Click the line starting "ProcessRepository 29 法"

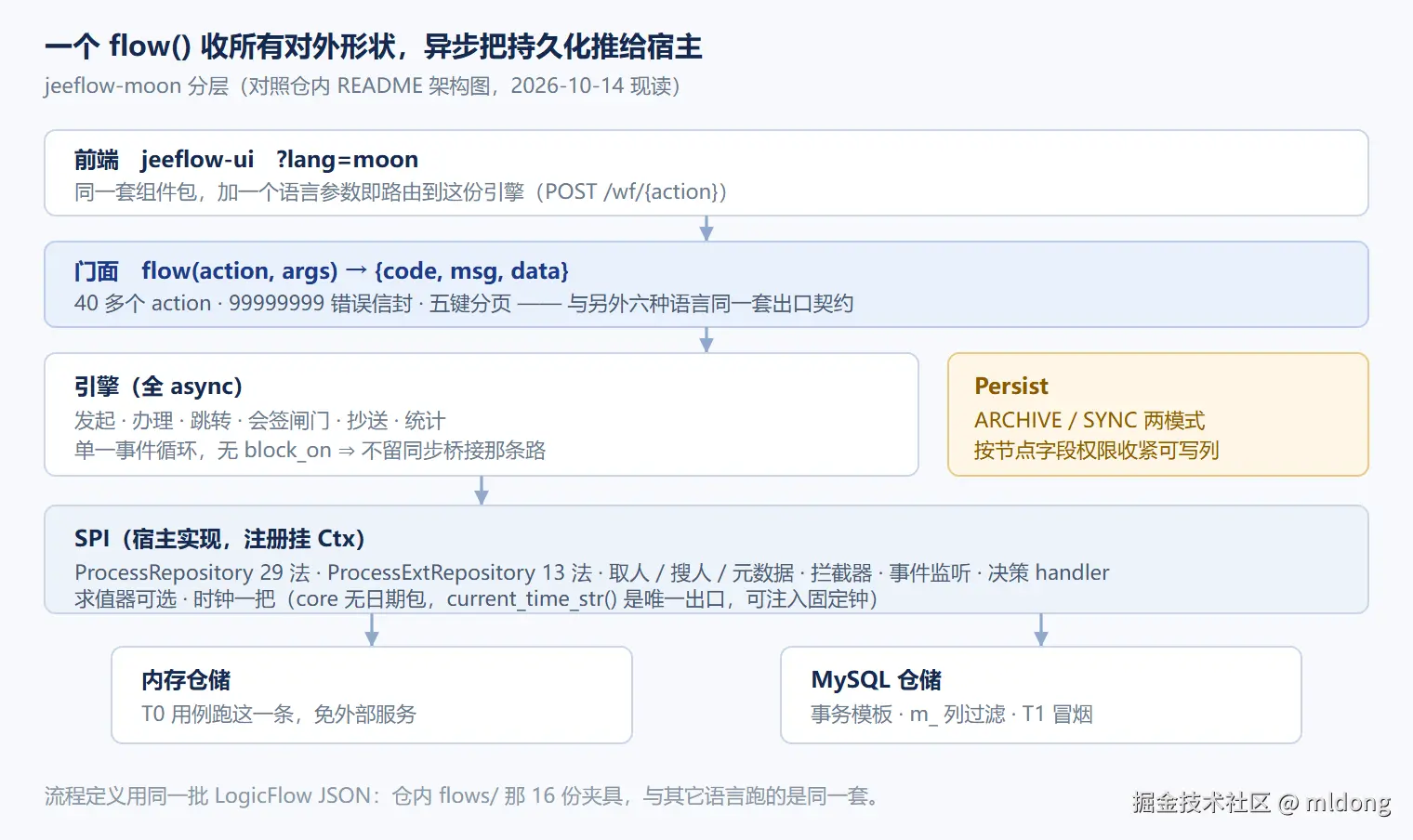click(592, 573)
